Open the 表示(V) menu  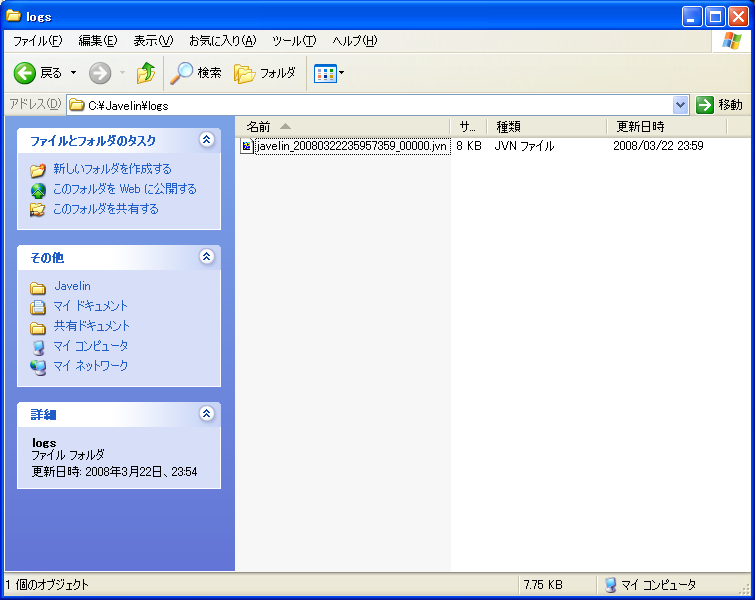click(x=153, y=41)
